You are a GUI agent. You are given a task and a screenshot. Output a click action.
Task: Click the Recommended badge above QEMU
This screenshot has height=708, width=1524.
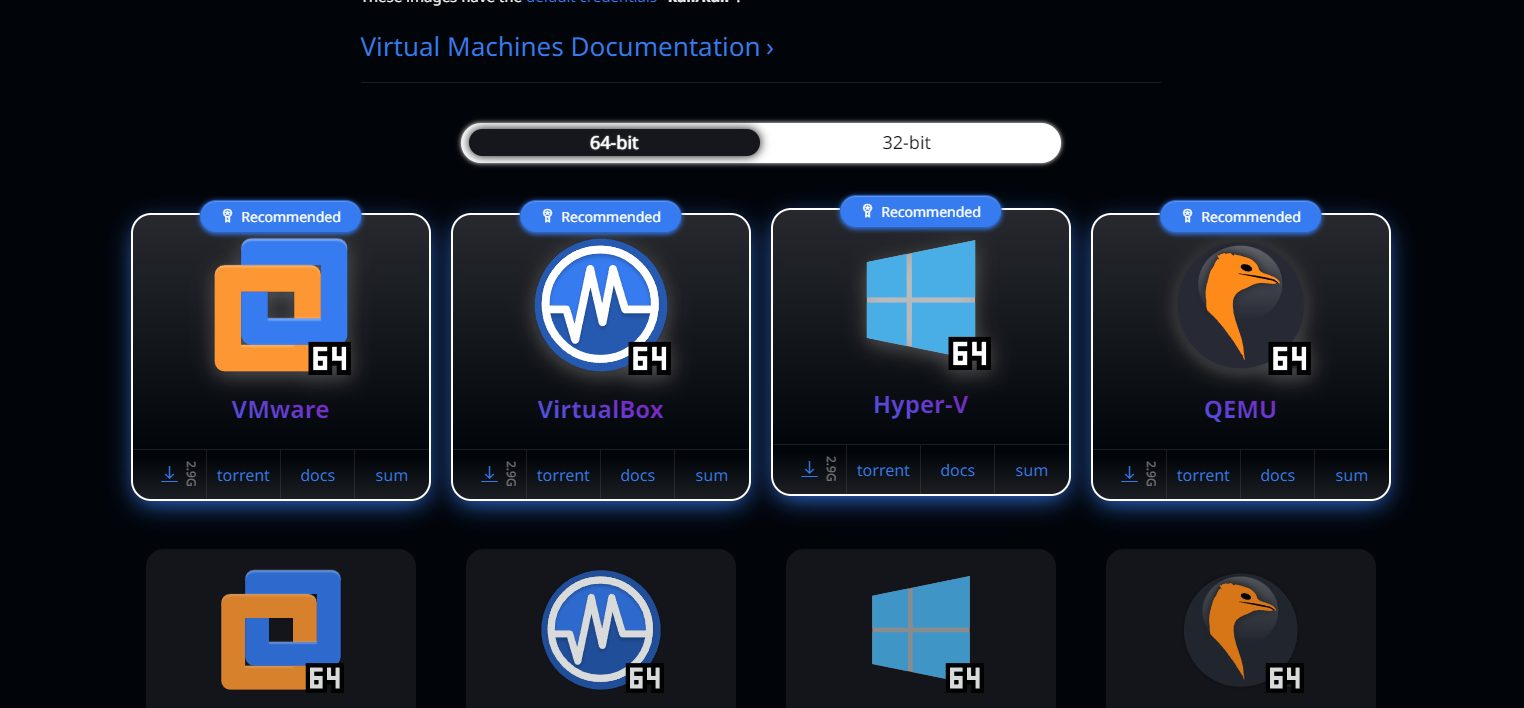pos(1240,216)
